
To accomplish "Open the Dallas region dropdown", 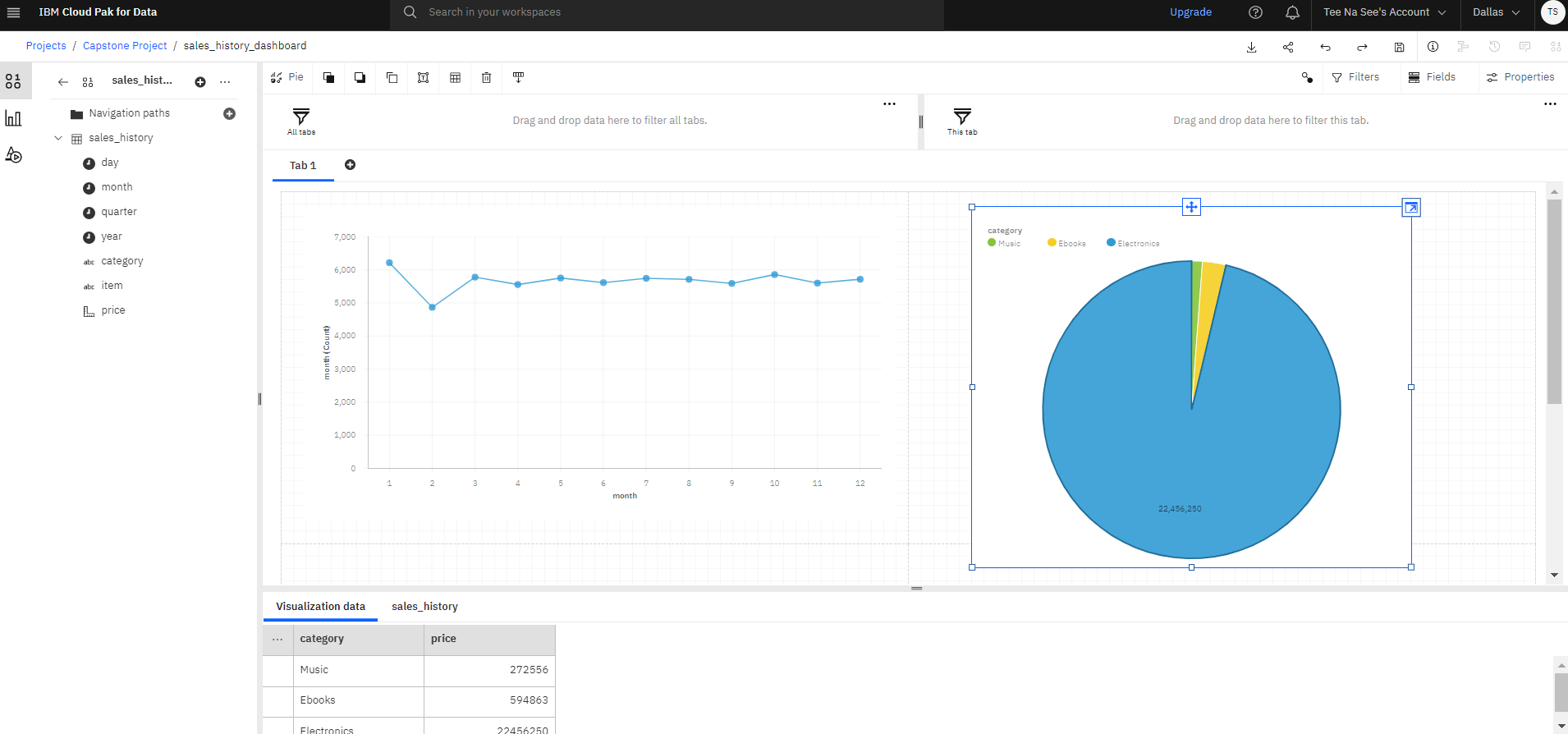I will pyautogui.click(x=1496, y=12).
